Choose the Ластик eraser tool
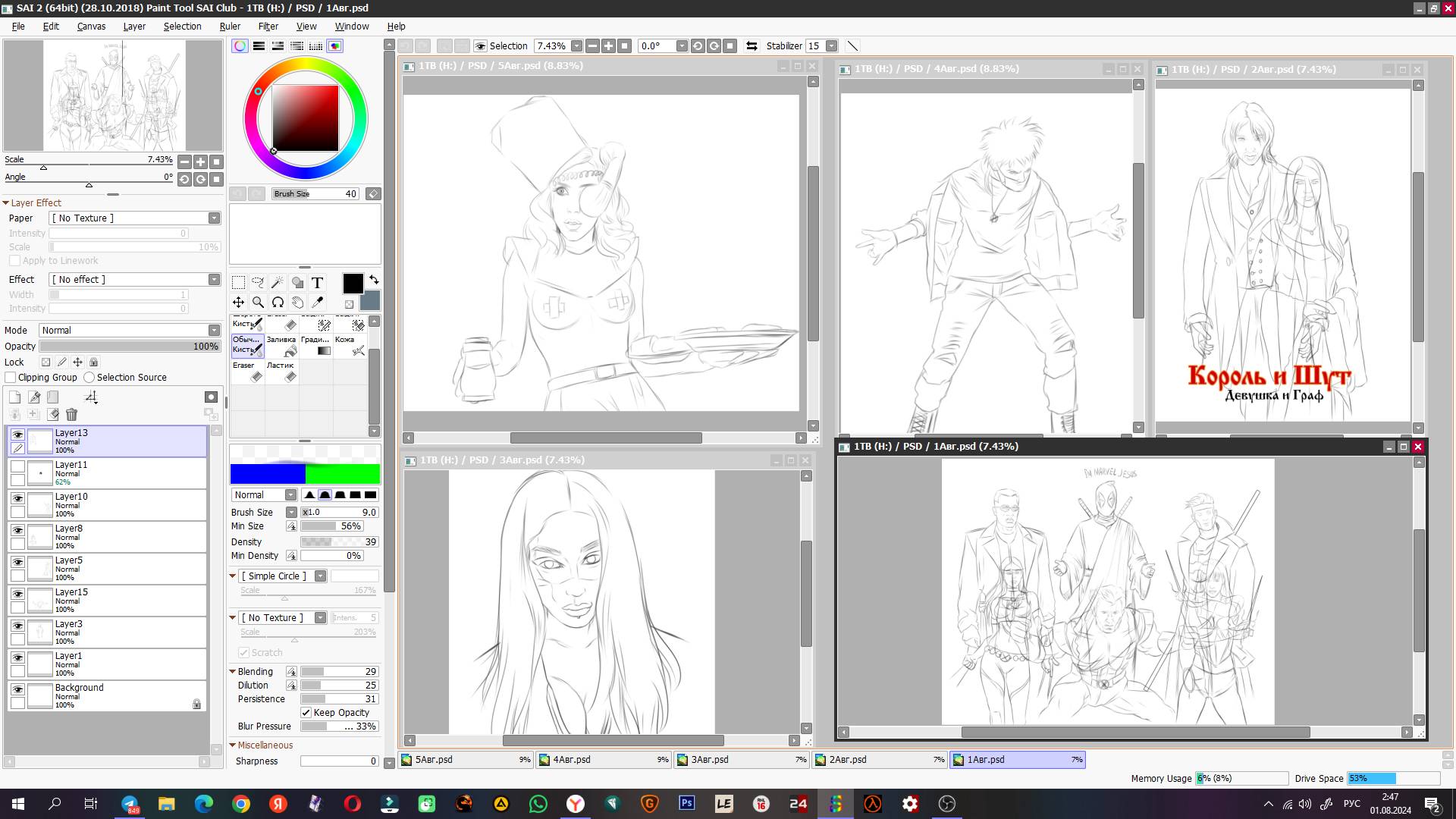Viewport: 1456px width, 819px height. tap(281, 372)
